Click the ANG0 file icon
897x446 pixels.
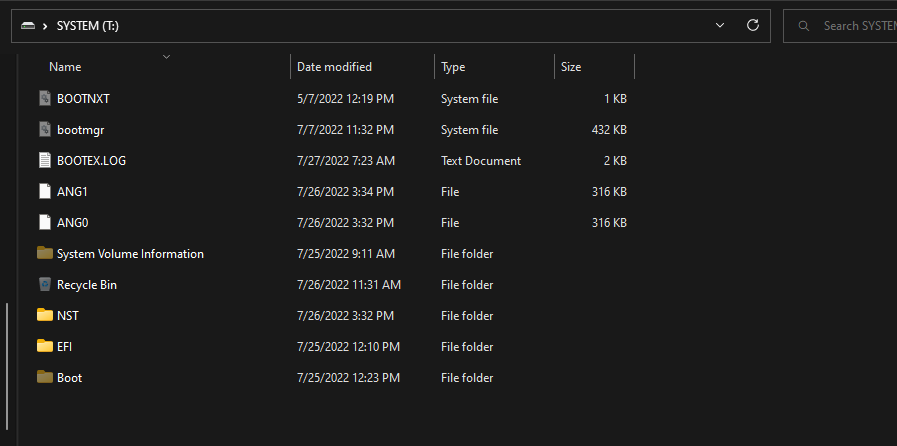tap(44, 222)
